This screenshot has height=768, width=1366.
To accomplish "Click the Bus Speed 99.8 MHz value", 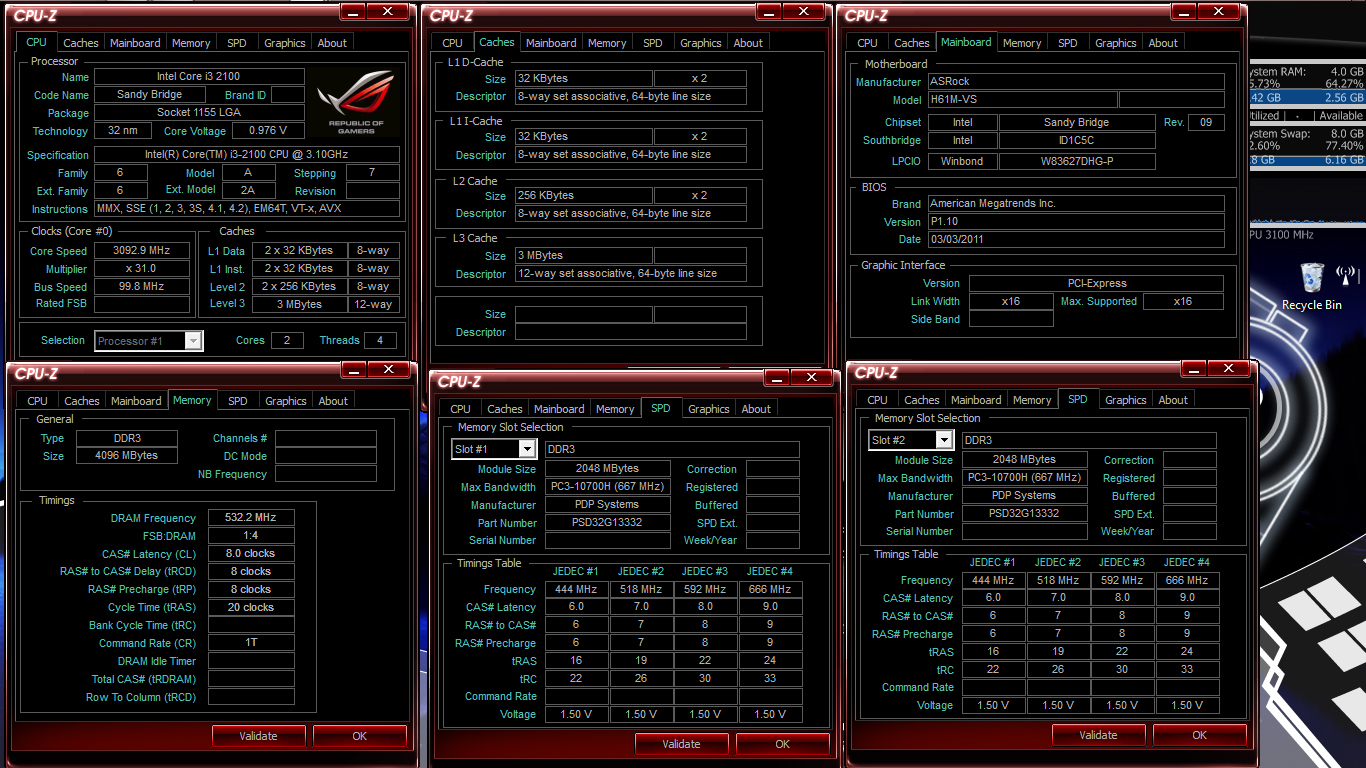I will (x=141, y=287).
